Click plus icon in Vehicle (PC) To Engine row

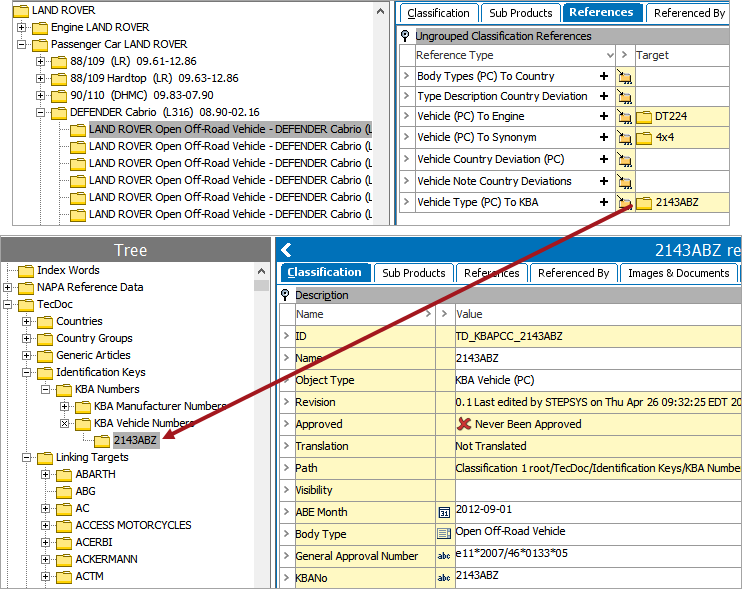click(x=604, y=116)
